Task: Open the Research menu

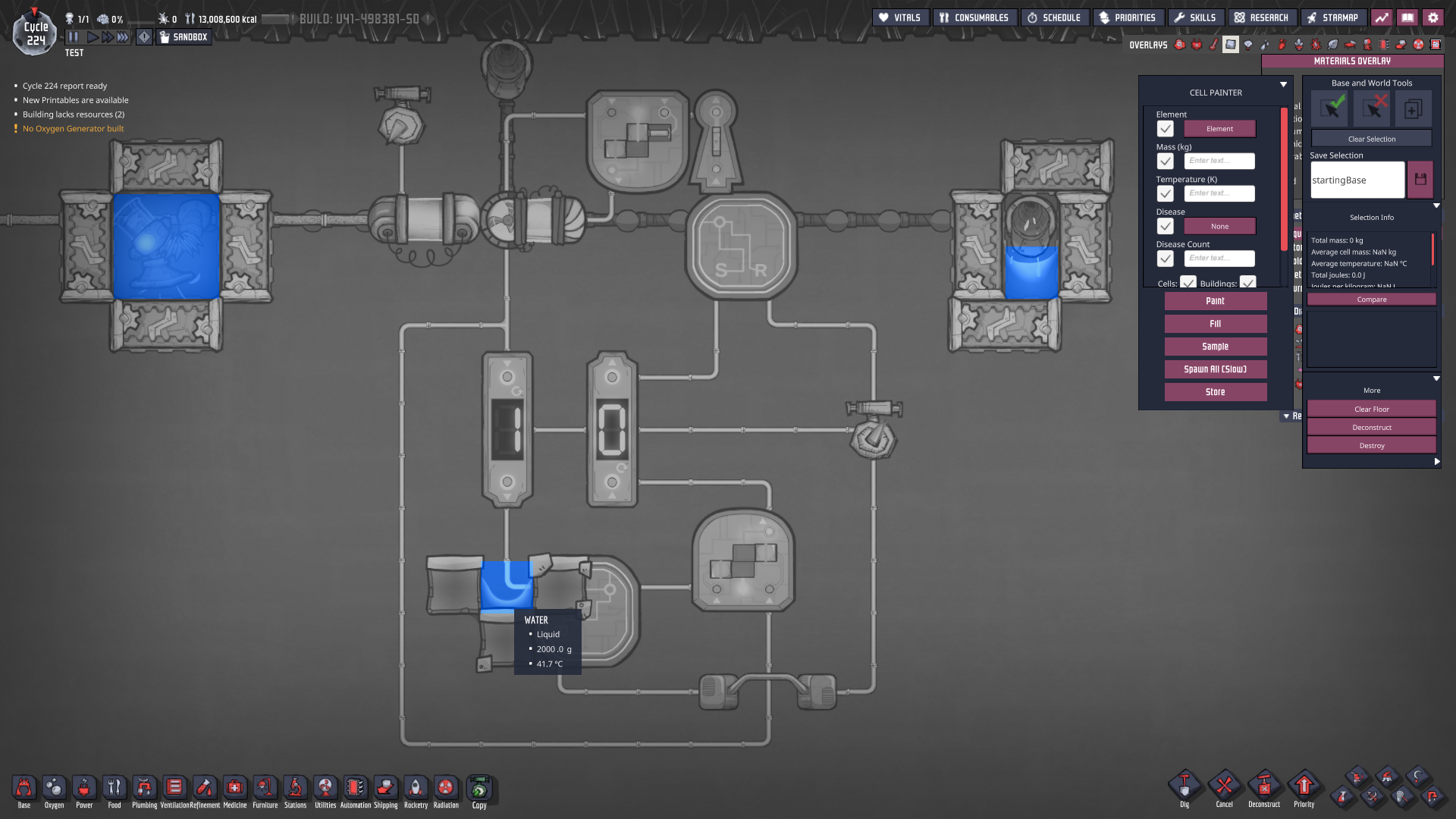Action: pyautogui.click(x=1261, y=17)
